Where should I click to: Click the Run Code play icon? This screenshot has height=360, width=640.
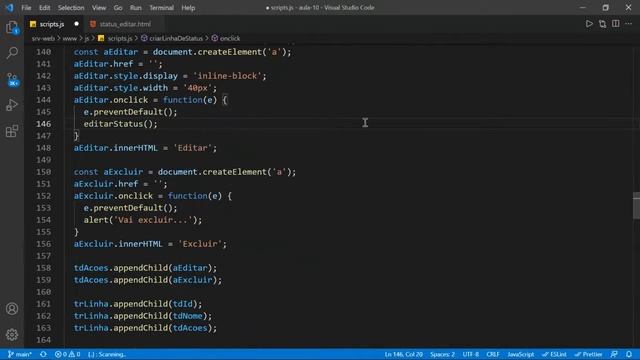click(589, 24)
